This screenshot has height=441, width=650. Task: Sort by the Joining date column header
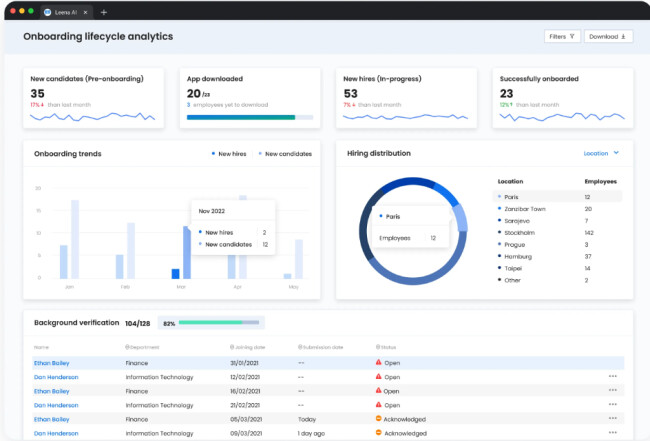pyautogui.click(x=248, y=347)
